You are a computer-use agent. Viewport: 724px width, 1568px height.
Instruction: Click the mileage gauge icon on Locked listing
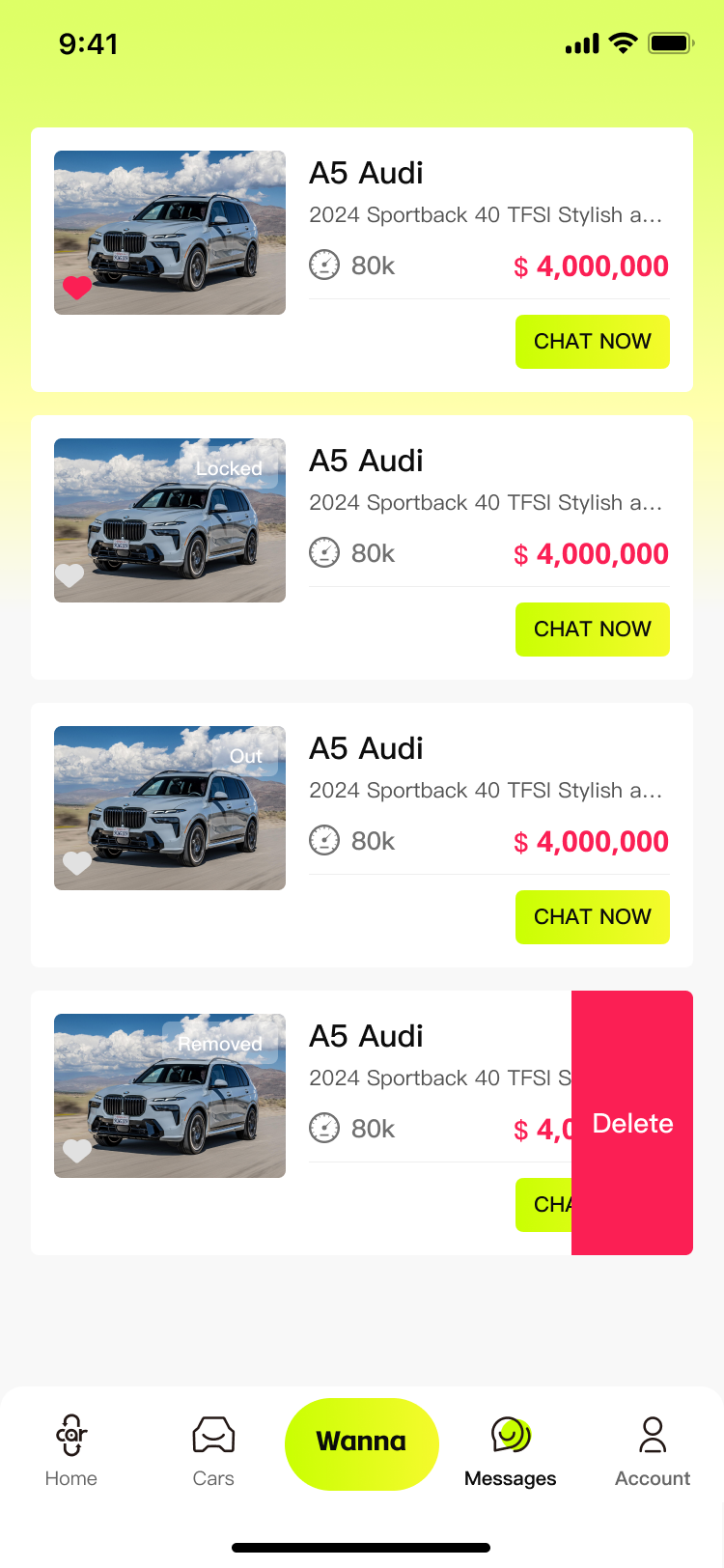point(324,552)
